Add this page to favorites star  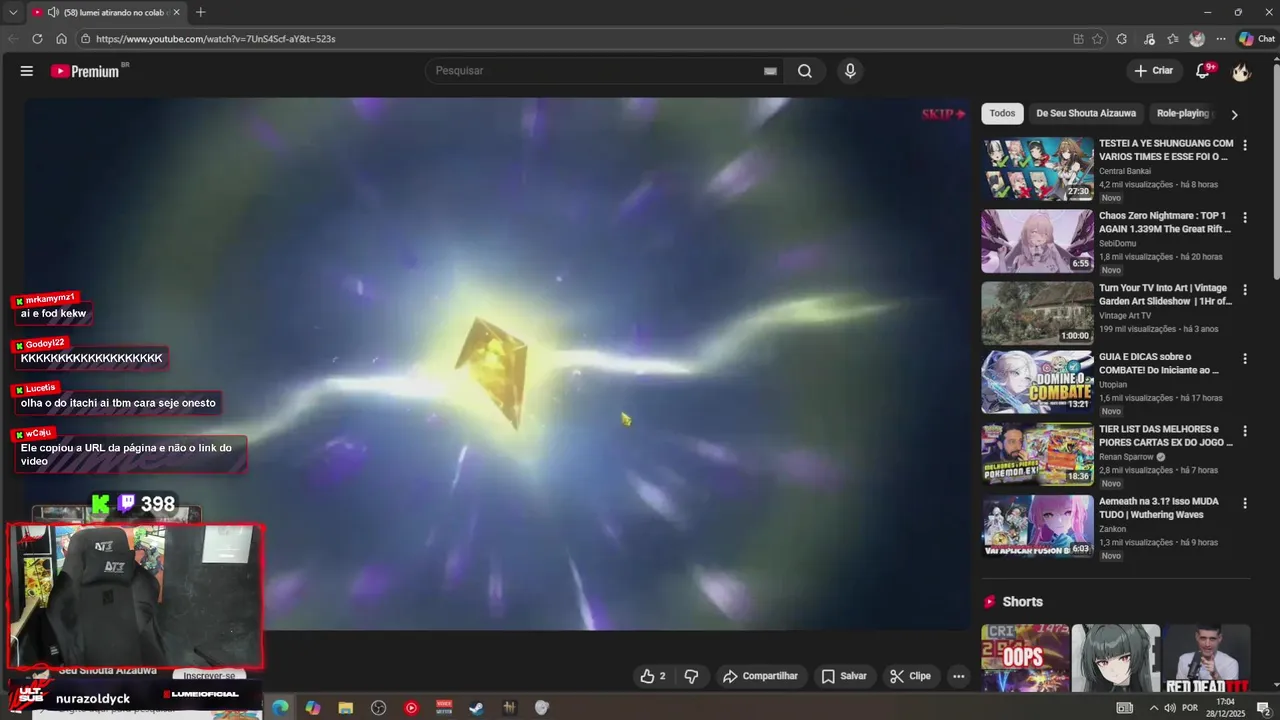click(x=1097, y=39)
